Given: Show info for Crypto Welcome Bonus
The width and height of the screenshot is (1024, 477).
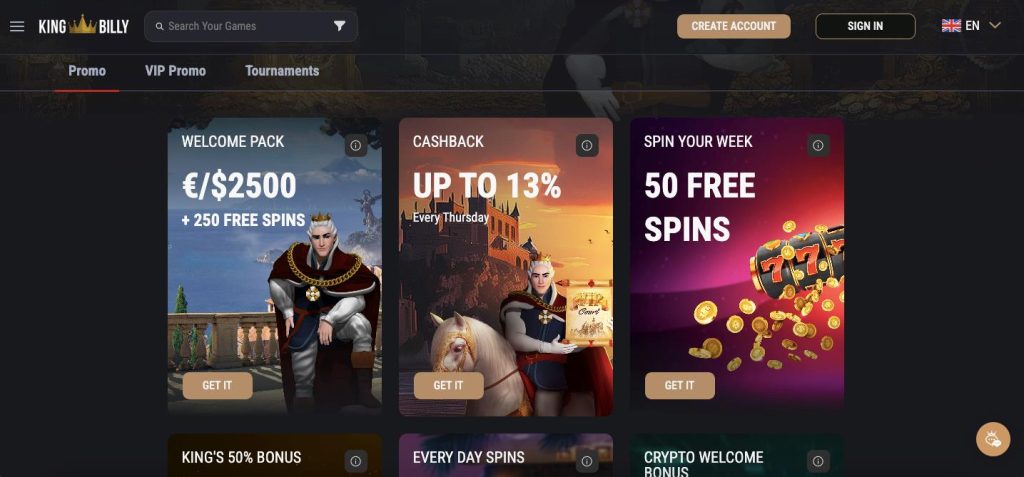Looking at the screenshot, I should (818, 461).
